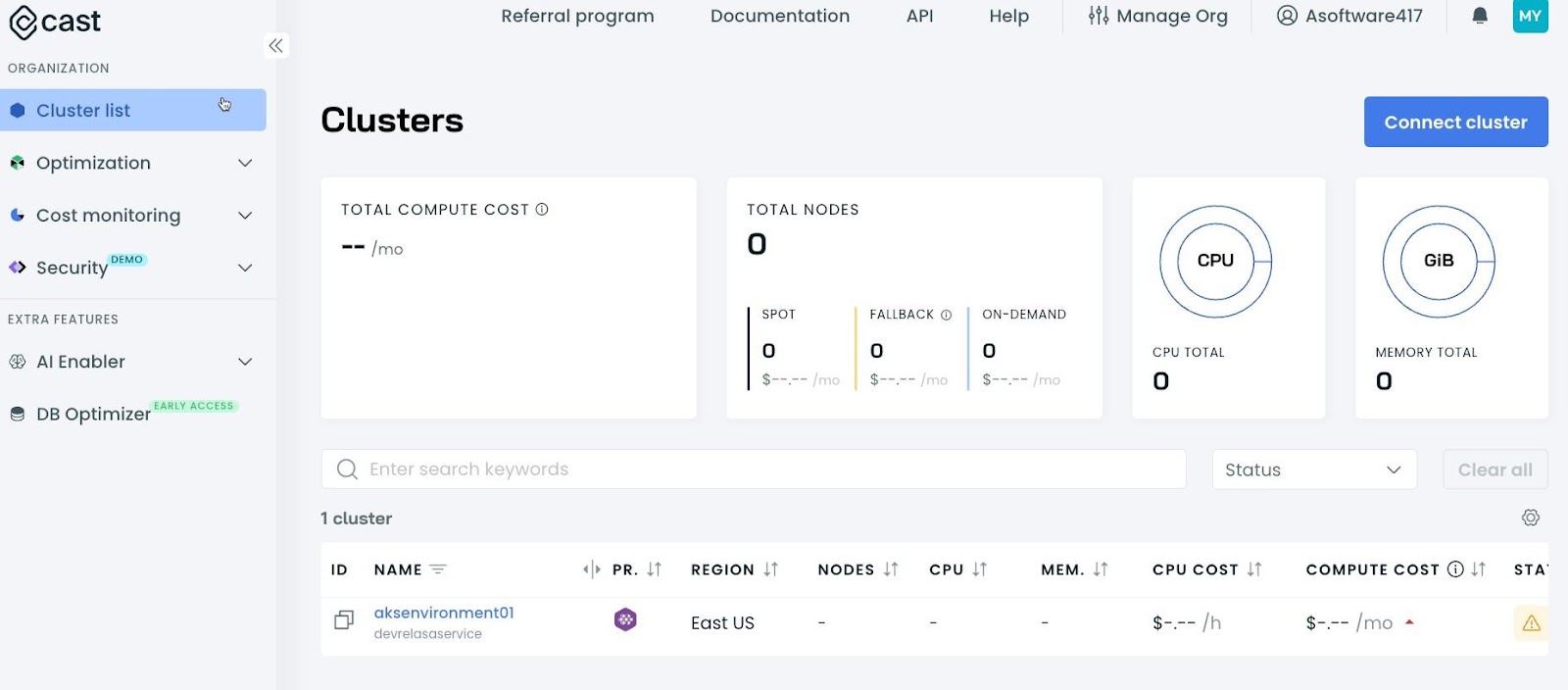Open the Asoftware417 account dropdown

(x=1349, y=16)
